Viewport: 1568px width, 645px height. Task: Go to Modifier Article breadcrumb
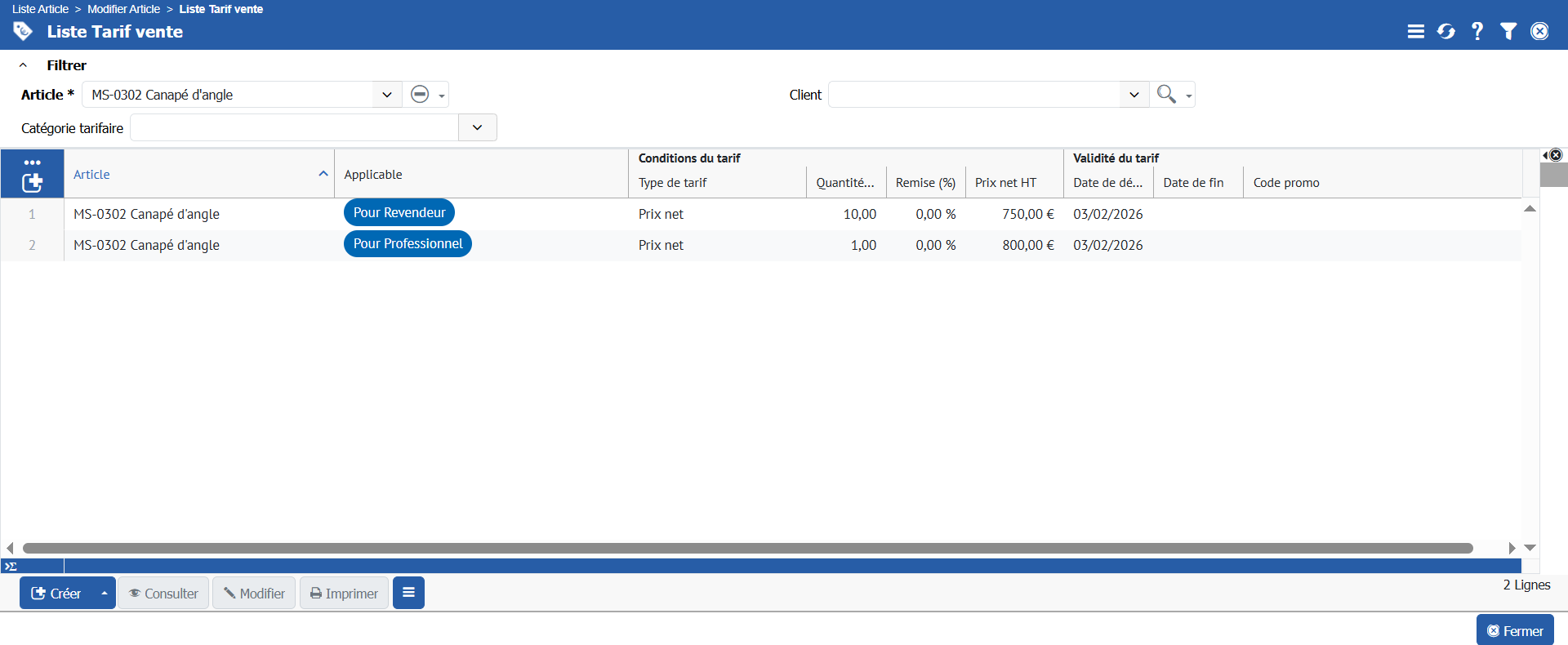click(x=123, y=9)
